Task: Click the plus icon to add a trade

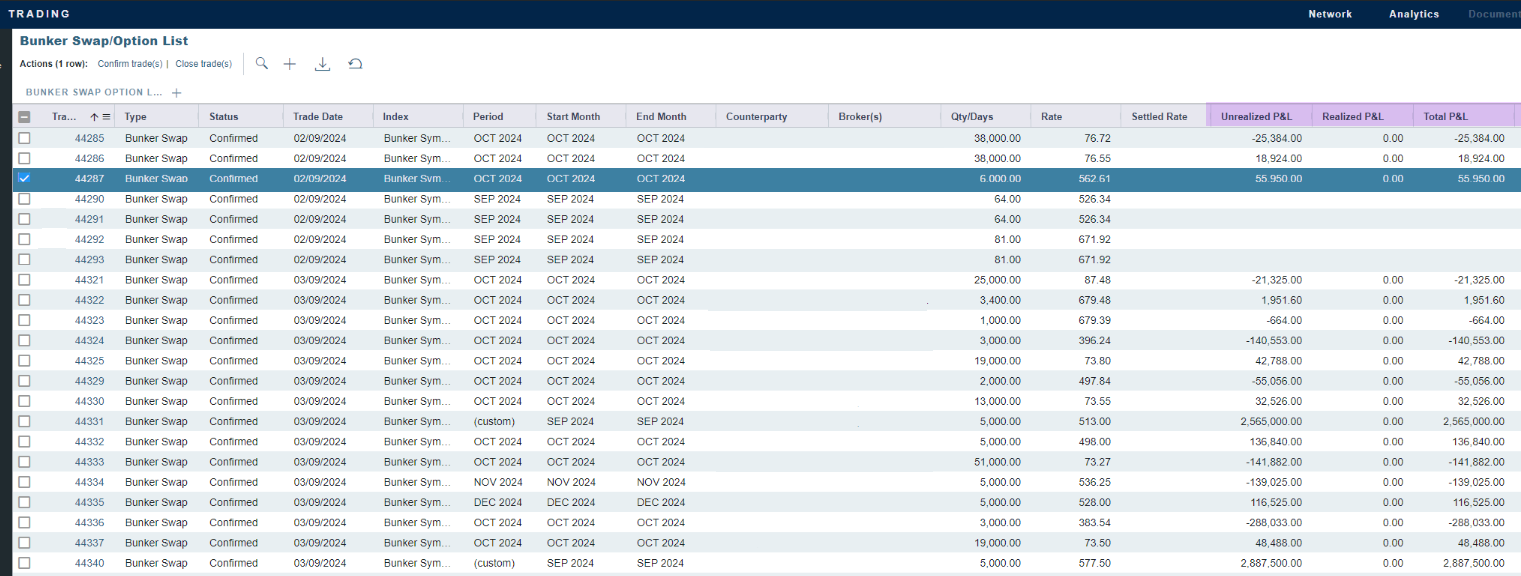Action: pos(290,64)
